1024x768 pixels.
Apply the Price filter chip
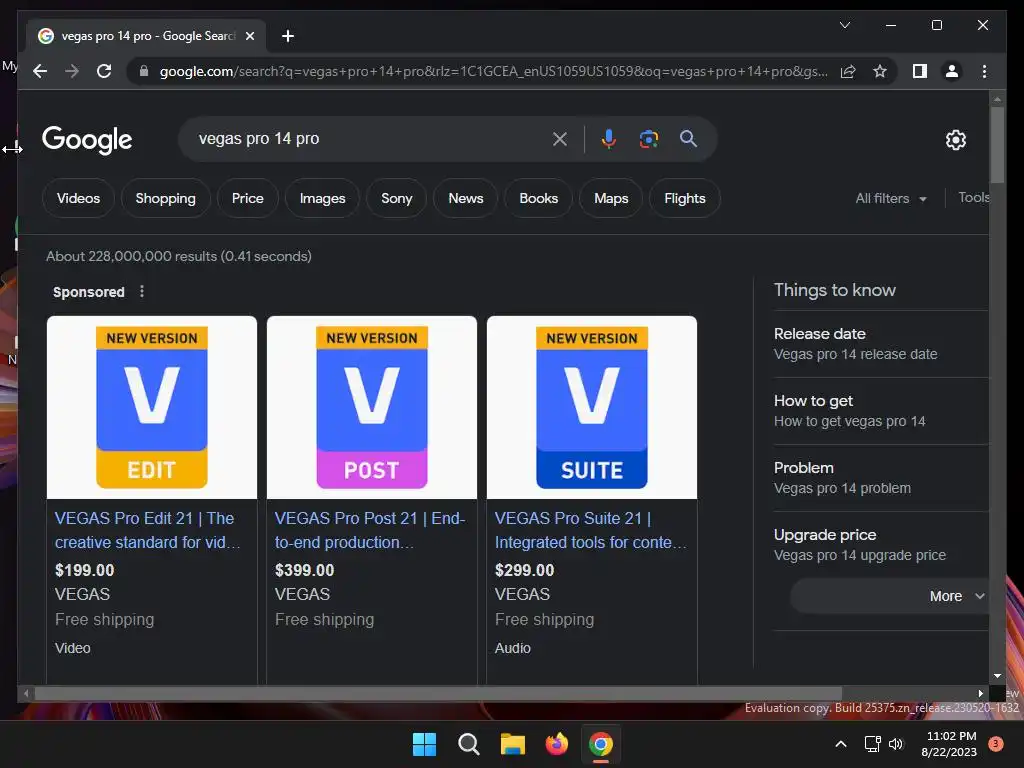(x=248, y=198)
